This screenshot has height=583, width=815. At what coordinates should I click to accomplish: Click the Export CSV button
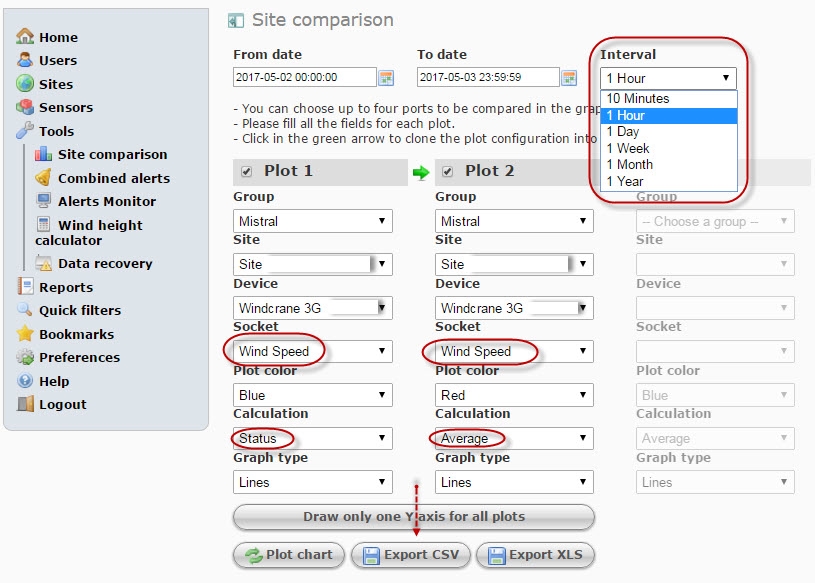[x=411, y=555]
